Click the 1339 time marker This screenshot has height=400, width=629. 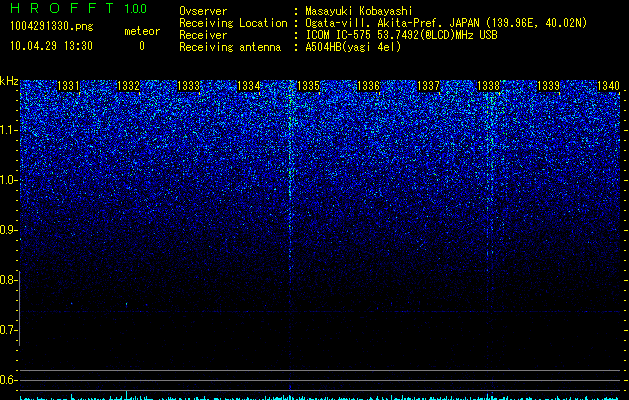click(x=548, y=86)
